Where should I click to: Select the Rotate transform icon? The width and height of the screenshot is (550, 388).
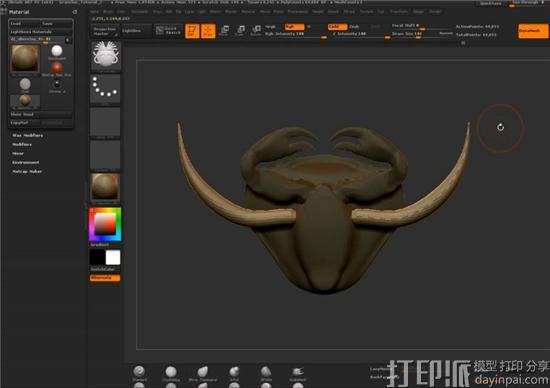(256, 31)
